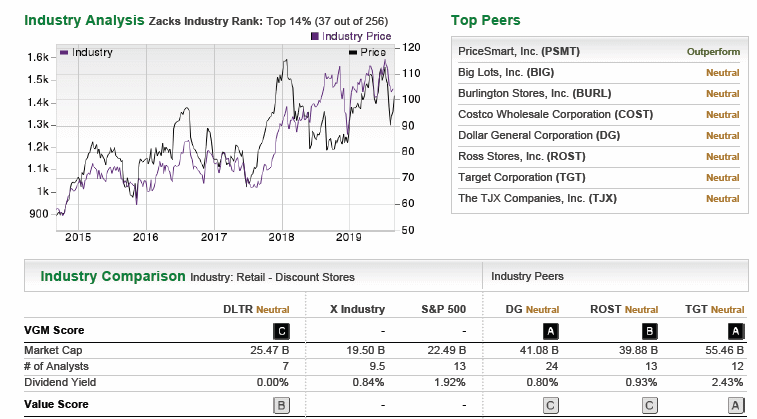Click the 2018 label on chart axis
Viewport: 757px width, 419px height.
(281, 237)
